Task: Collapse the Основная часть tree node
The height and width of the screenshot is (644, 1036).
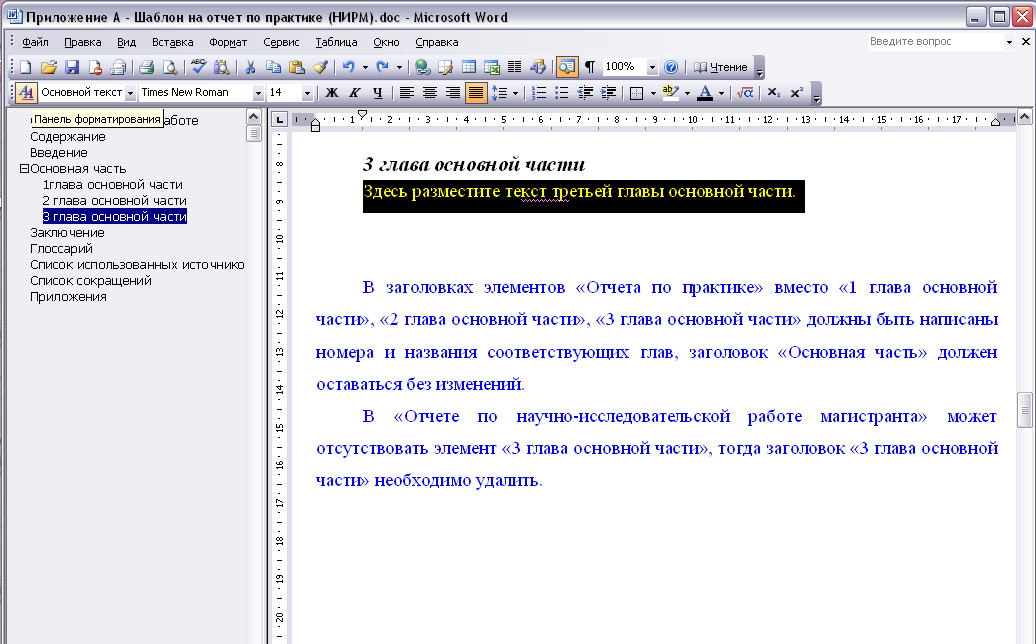Action: coord(24,168)
